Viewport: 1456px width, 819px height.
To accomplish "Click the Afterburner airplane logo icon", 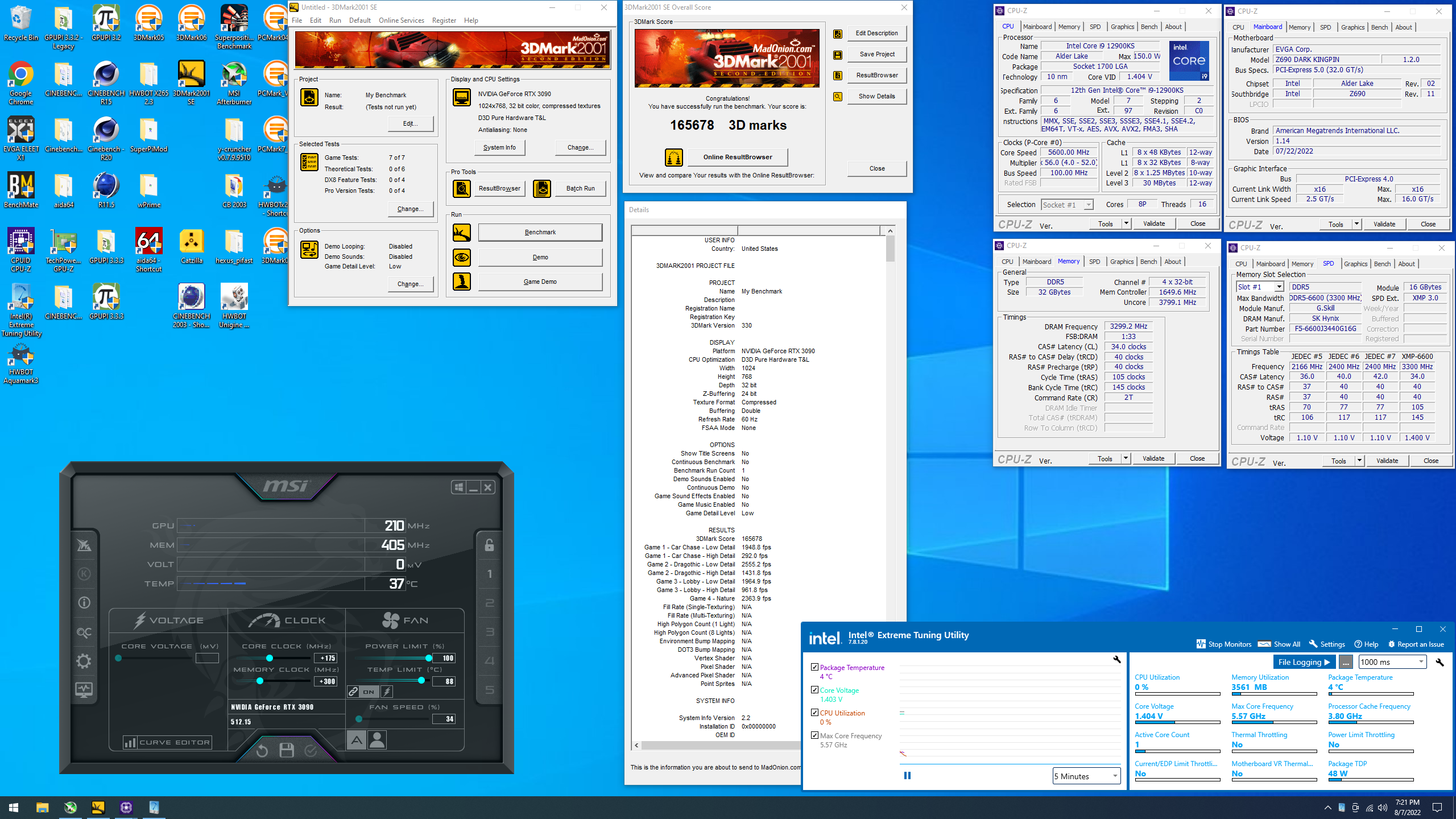I will [x=84, y=545].
